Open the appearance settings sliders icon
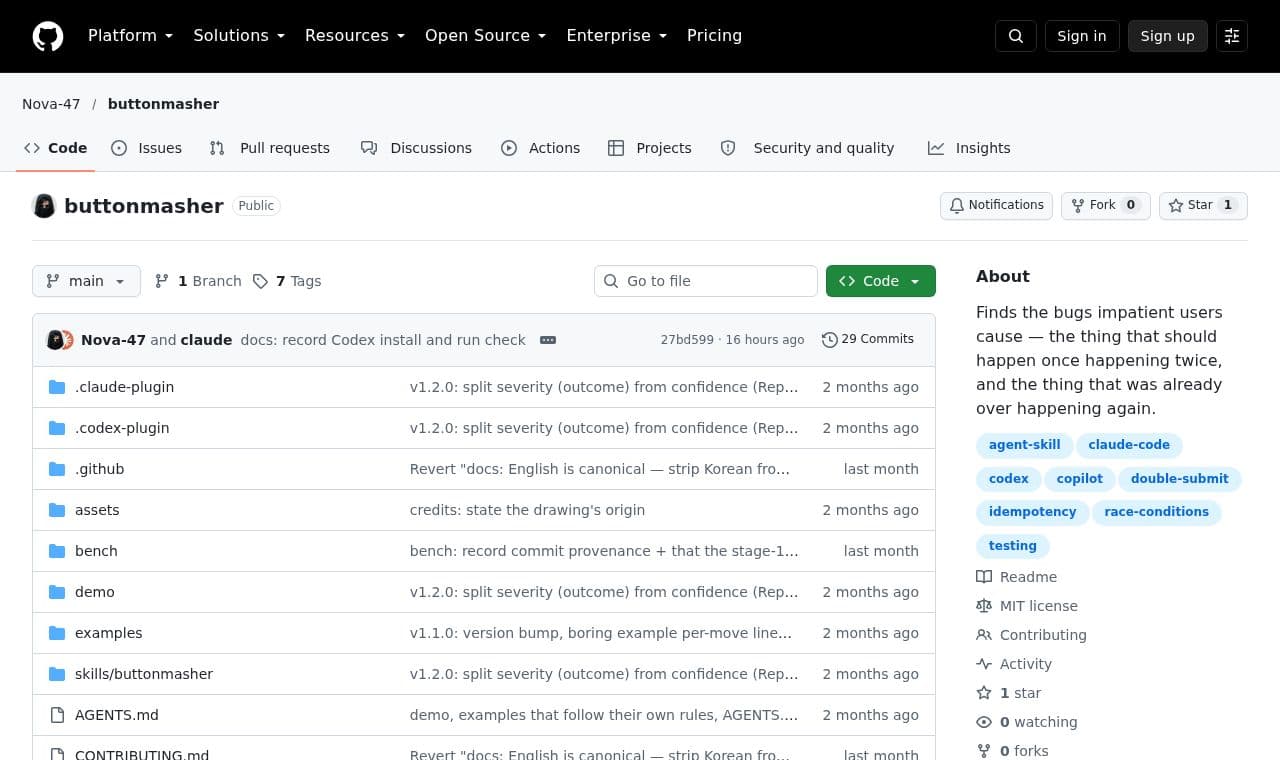Viewport: 1280px width, 760px height. 1232,36
